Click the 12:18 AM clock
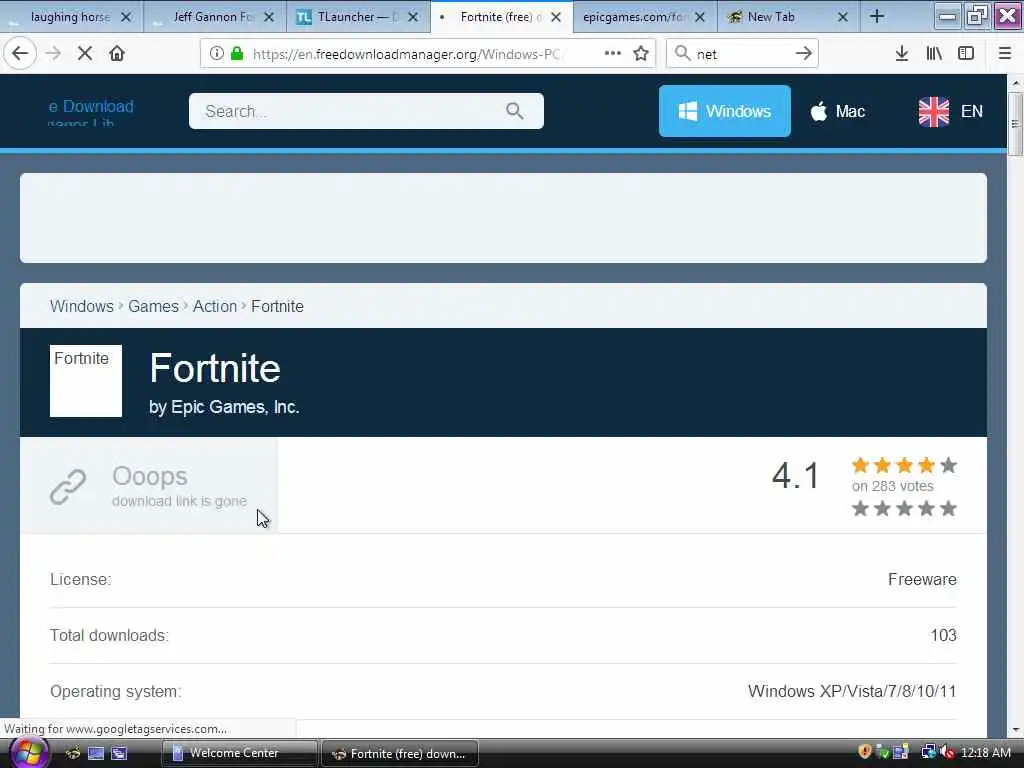 click(x=986, y=752)
